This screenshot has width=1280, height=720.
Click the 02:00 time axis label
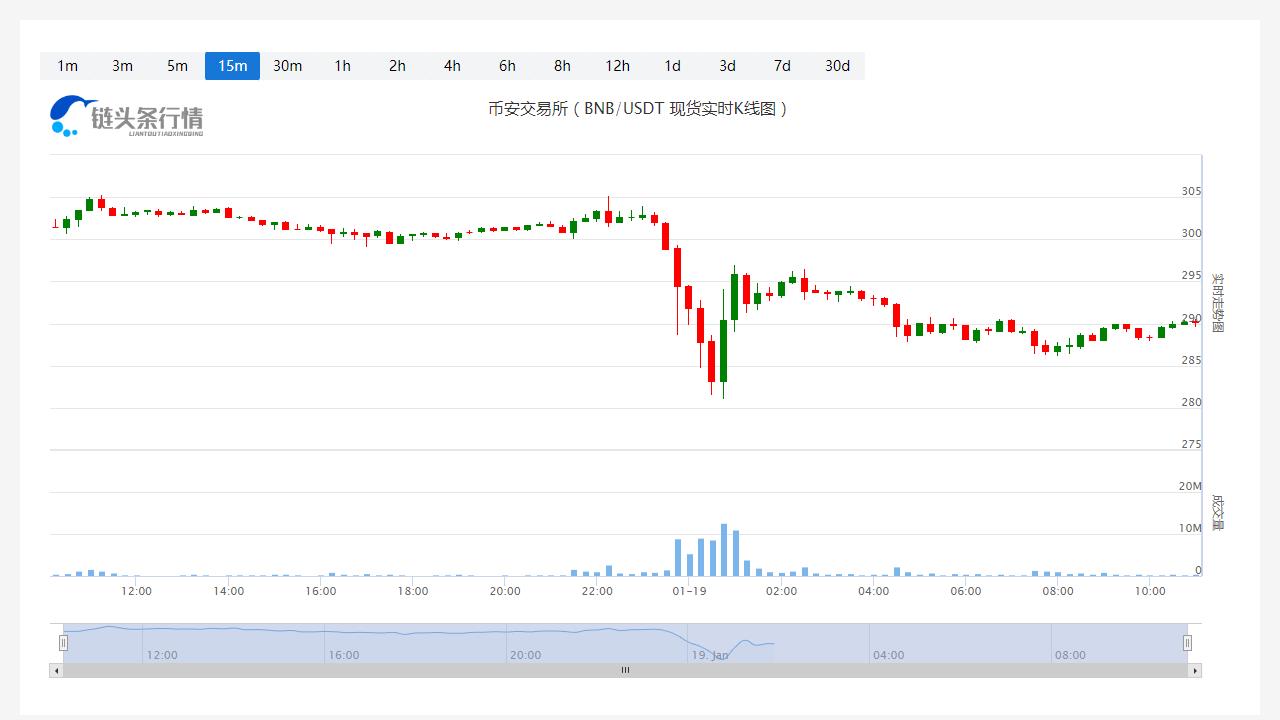coord(782,591)
